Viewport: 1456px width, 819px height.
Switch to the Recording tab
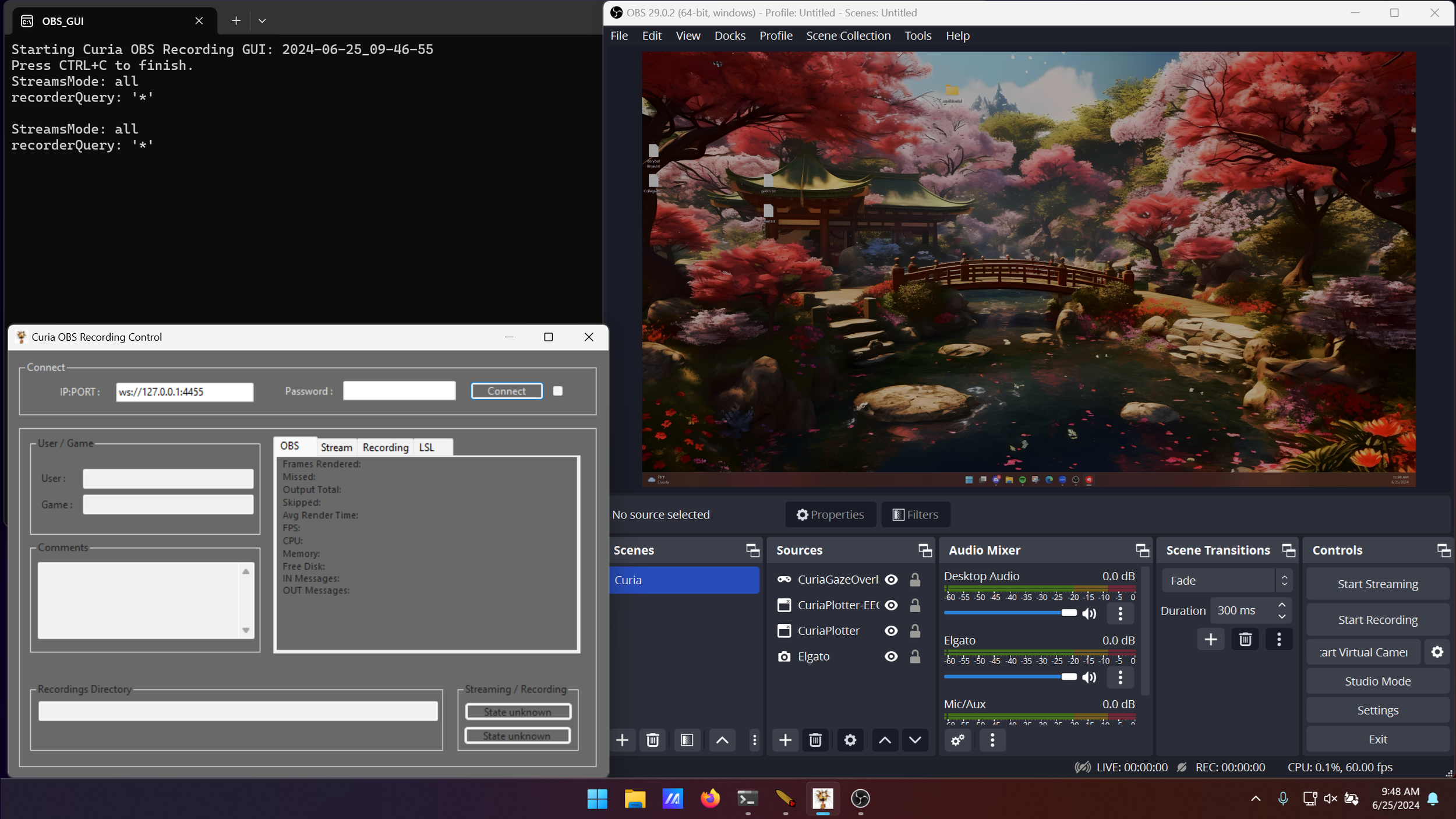point(385,447)
